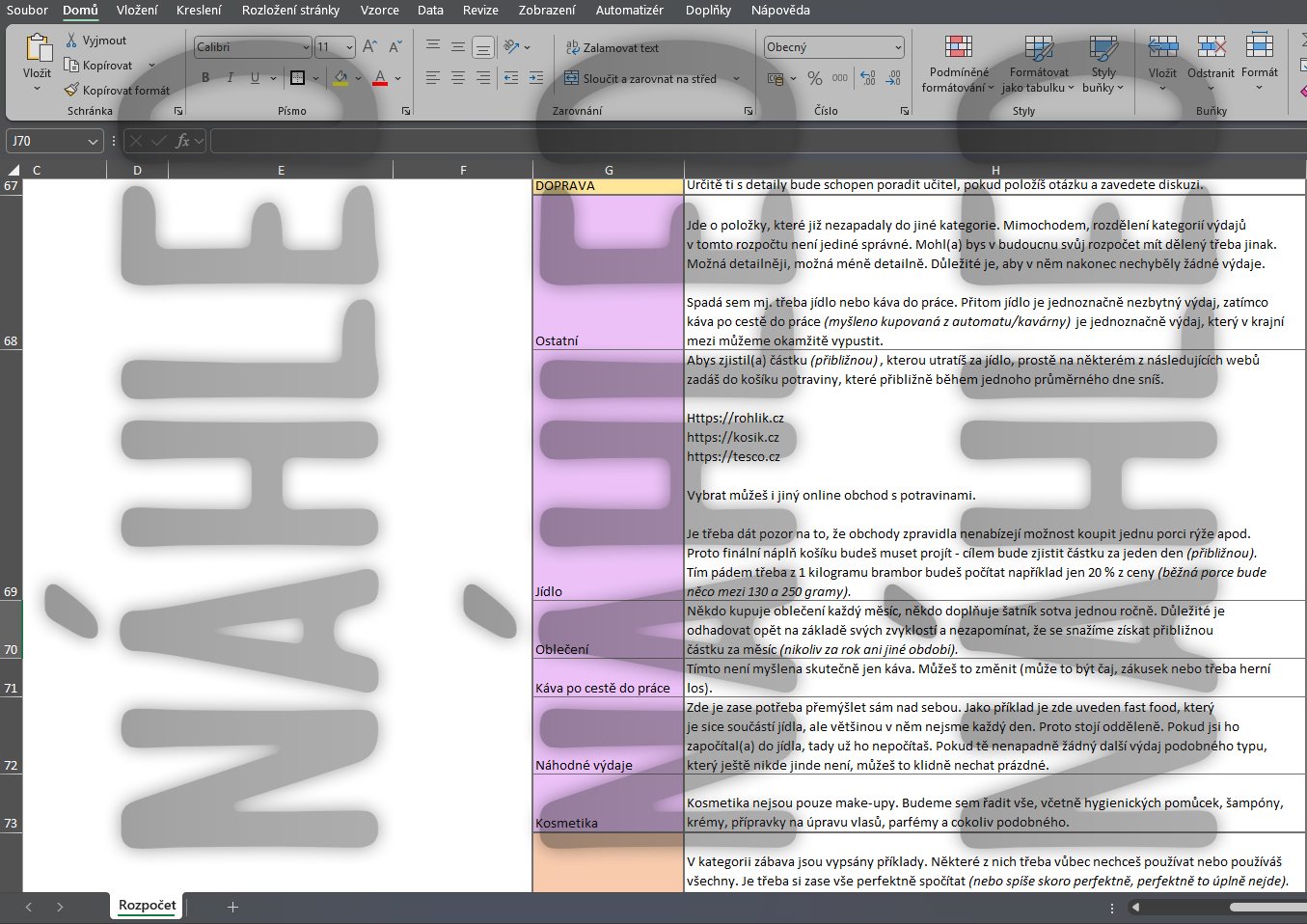
Task: Switch to the Zobrazení ribbon tab
Action: click(x=546, y=11)
